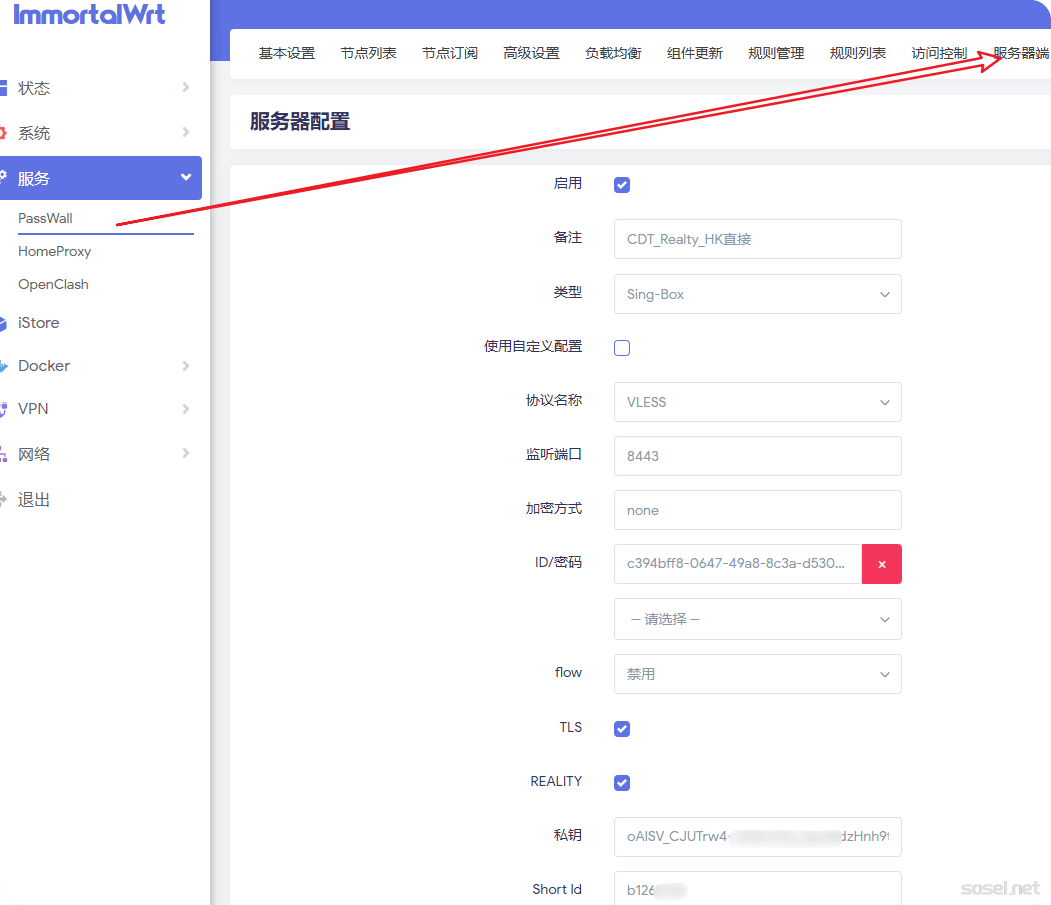Click the red X button beside ID/密码
This screenshot has height=905, width=1051.
[881, 564]
